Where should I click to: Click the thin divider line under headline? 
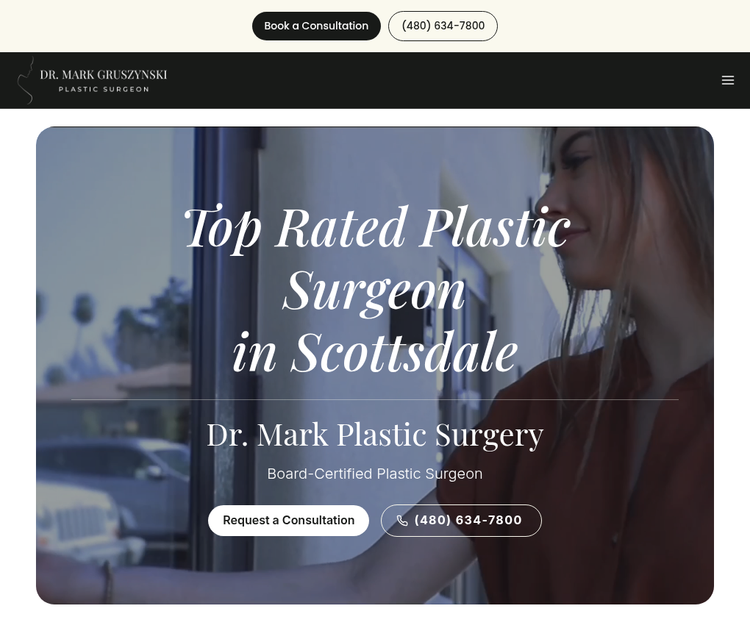point(375,399)
